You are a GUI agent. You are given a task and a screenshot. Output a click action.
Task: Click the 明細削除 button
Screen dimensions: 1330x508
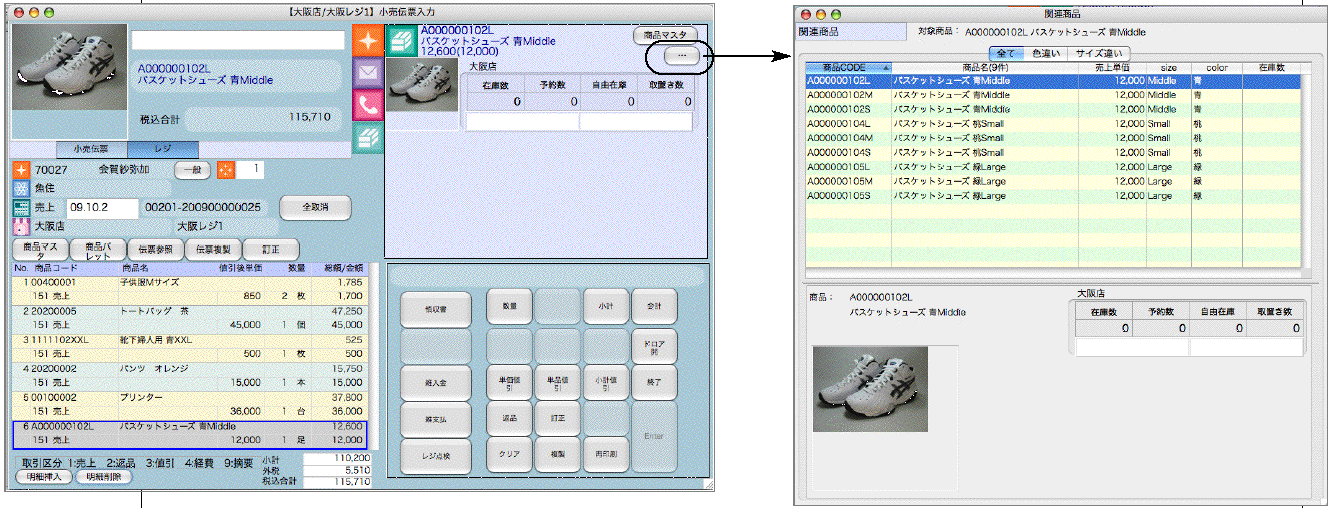103,477
